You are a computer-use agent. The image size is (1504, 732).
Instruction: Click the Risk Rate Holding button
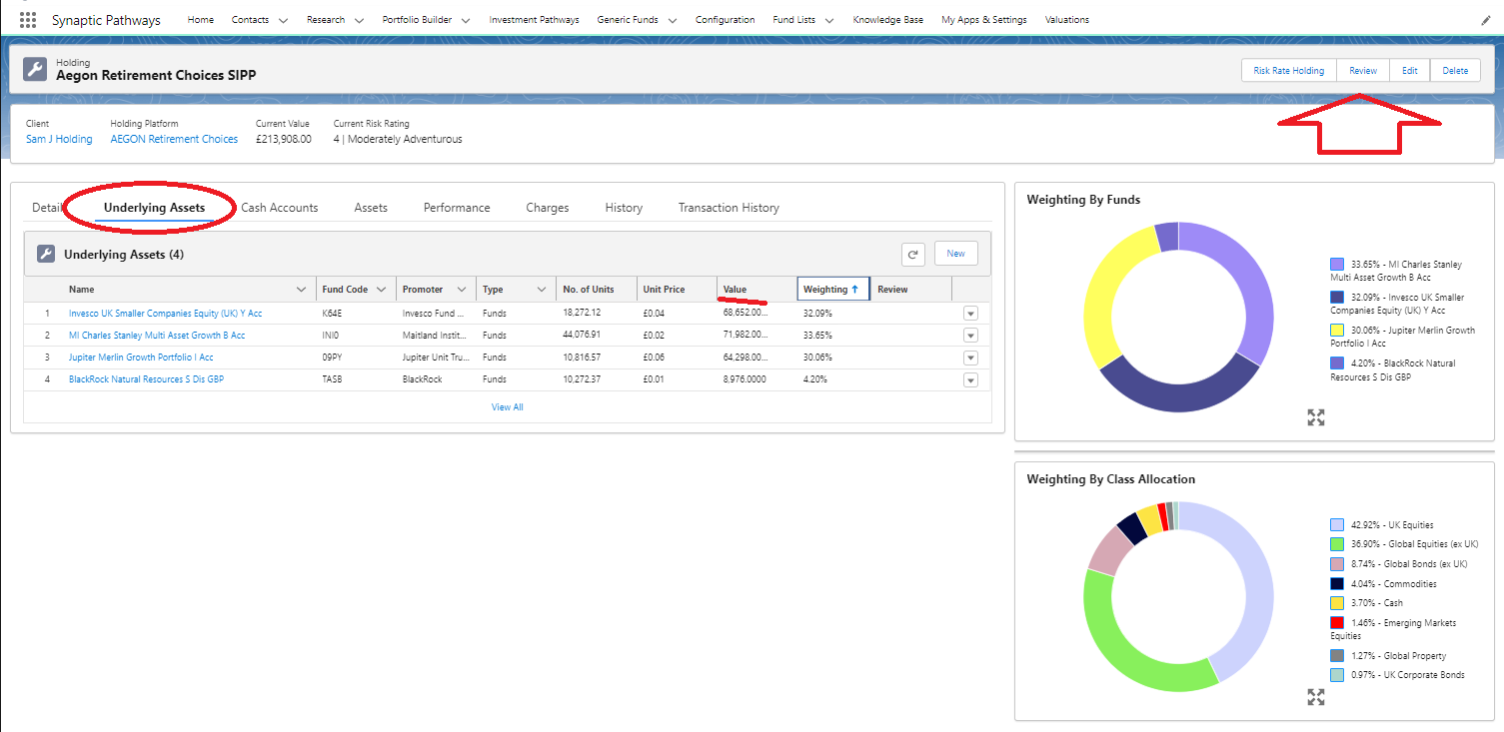point(1289,70)
